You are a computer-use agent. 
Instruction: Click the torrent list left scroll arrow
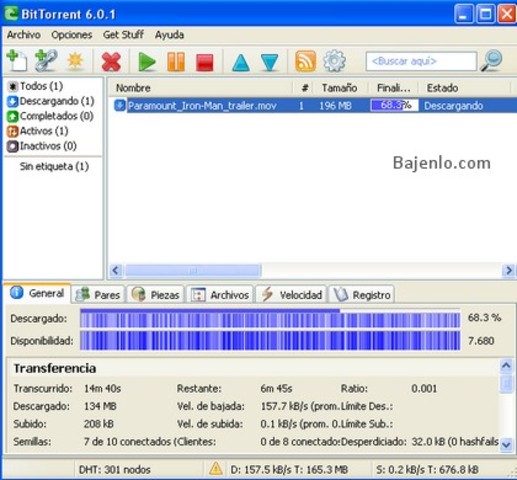coord(116,270)
